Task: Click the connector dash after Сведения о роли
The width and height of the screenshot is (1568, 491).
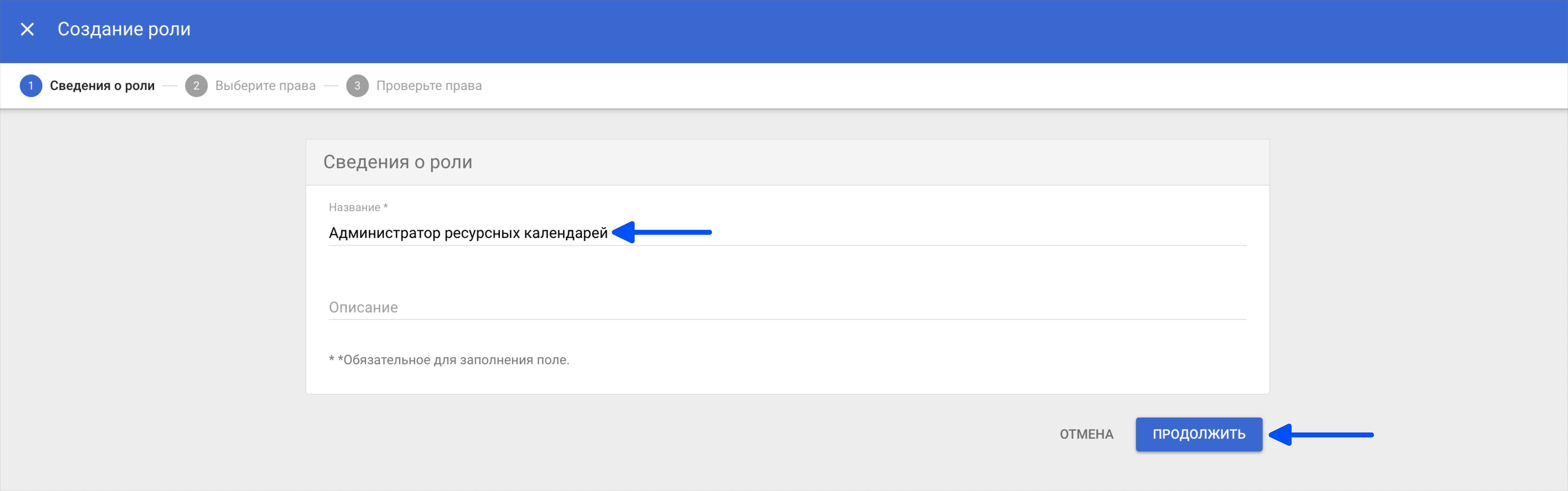Action: (170, 86)
